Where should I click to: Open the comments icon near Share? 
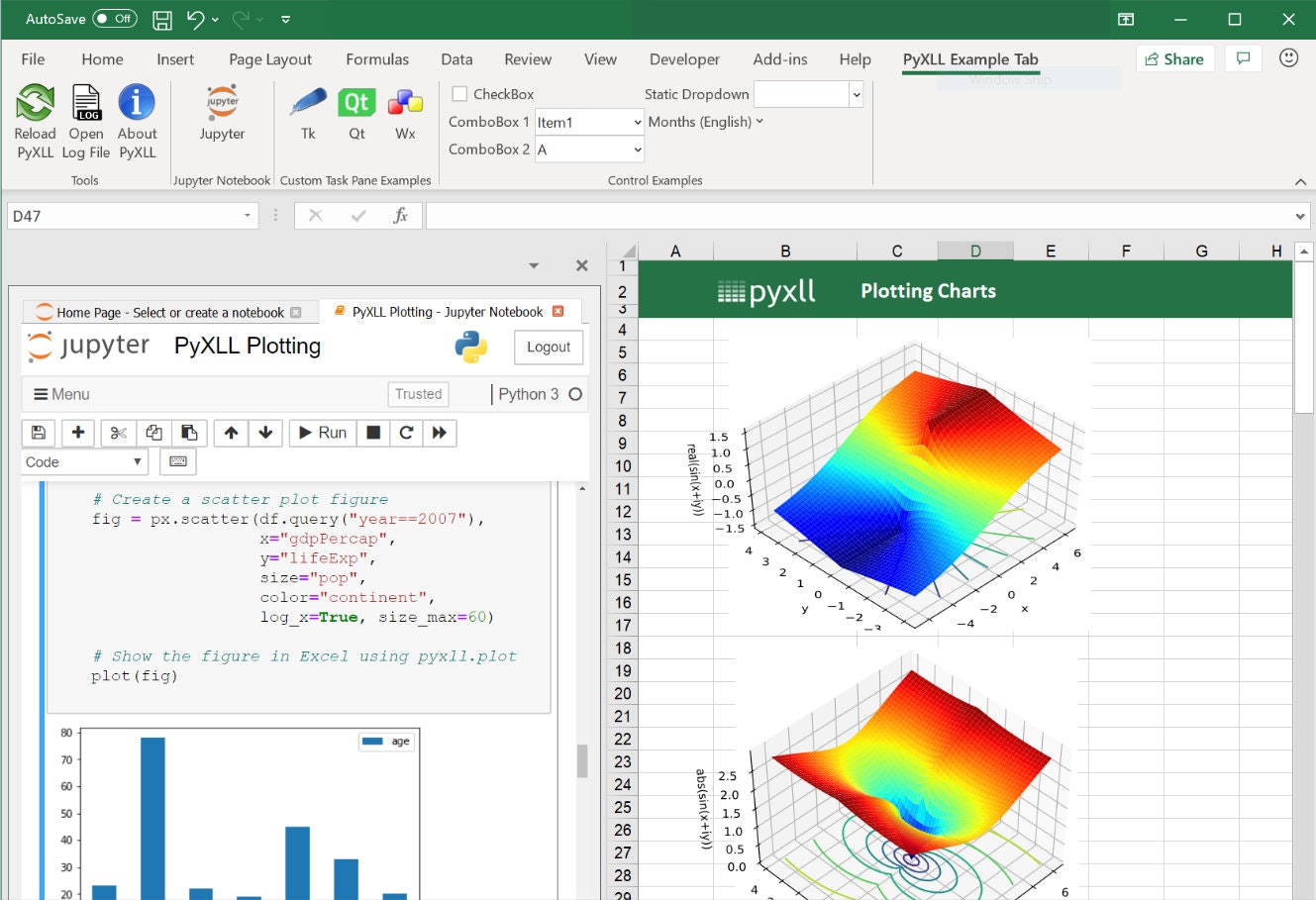point(1244,58)
